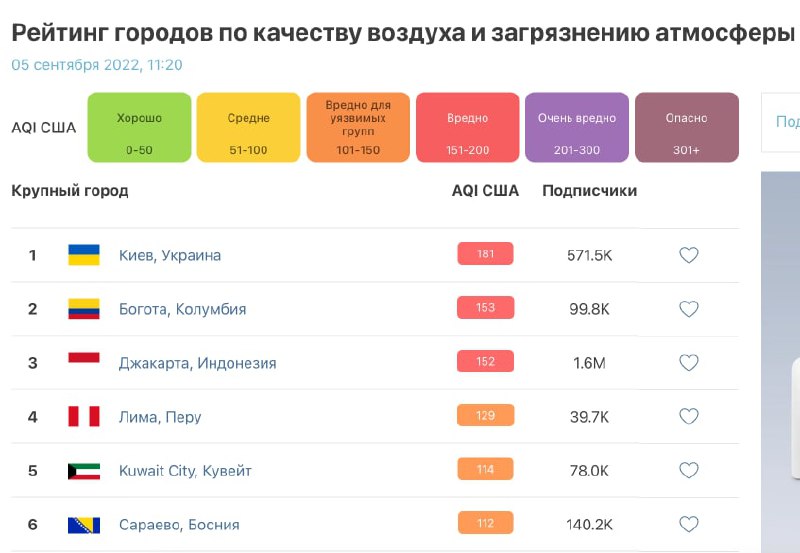Image resolution: width=800 pixels, height=553 pixels.
Task: Add Лима to favorites via heart
Action: tap(688, 417)
